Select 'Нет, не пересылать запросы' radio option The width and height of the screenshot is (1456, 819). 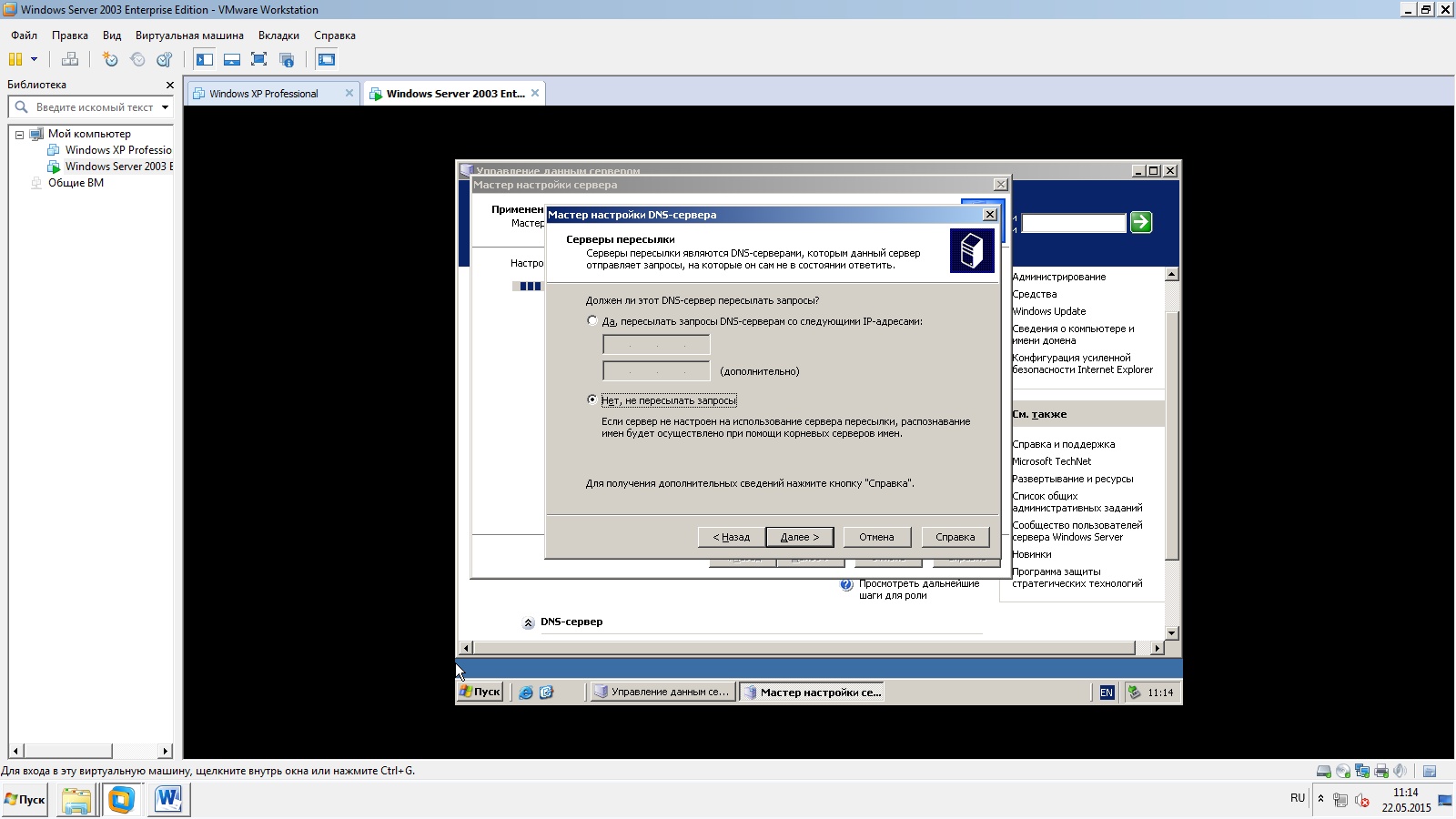click(x=592, y=399)
